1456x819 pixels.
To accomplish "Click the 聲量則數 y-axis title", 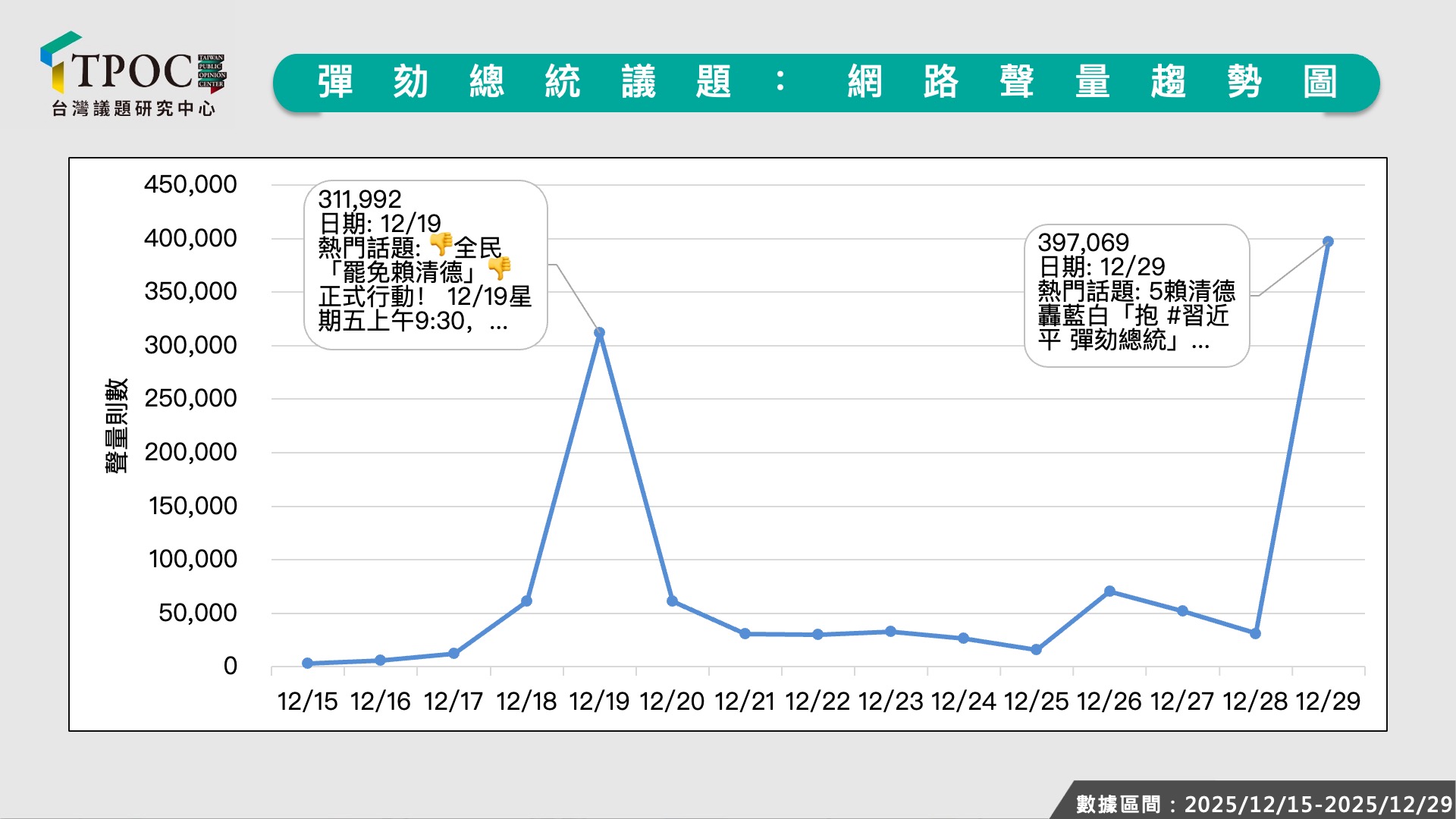I will (x=116, y=425).
